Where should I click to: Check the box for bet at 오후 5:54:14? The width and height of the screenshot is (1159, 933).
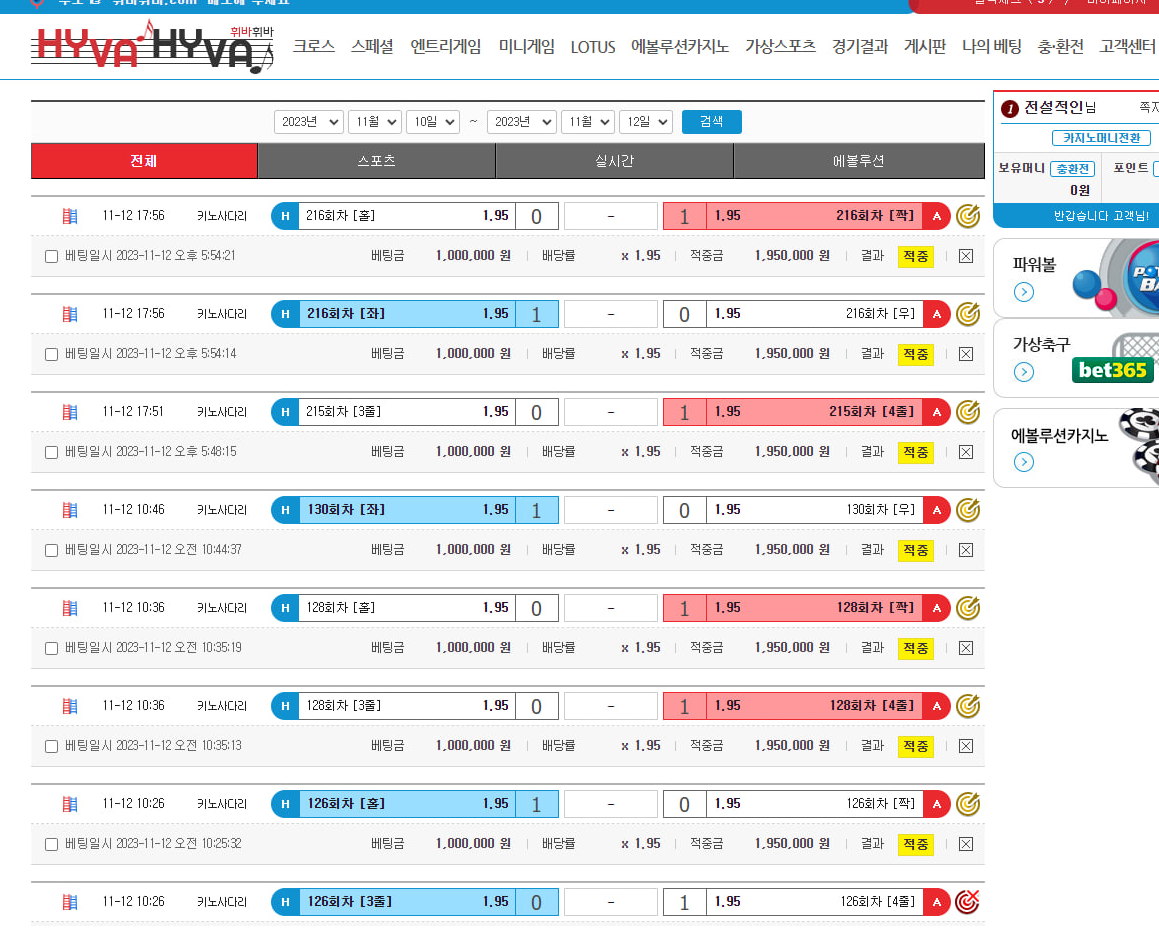pyautogui.click(x=52, y=354)
